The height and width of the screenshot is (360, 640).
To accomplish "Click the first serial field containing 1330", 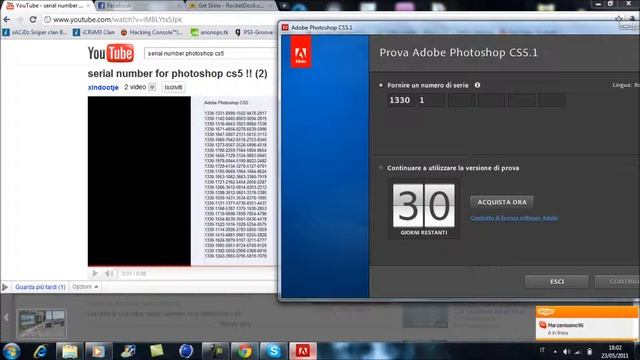I will click(400, 100).
